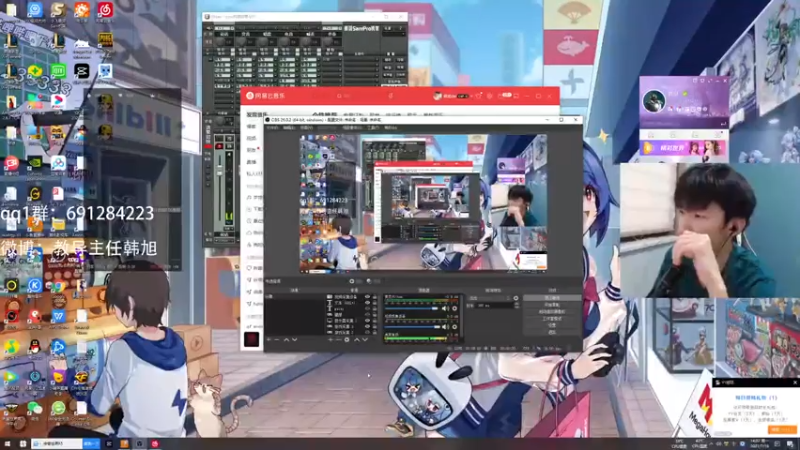Click 工作室模式 button in OBS Controls
The width and height of the screenshot is (800, 450).
(552, 318)
